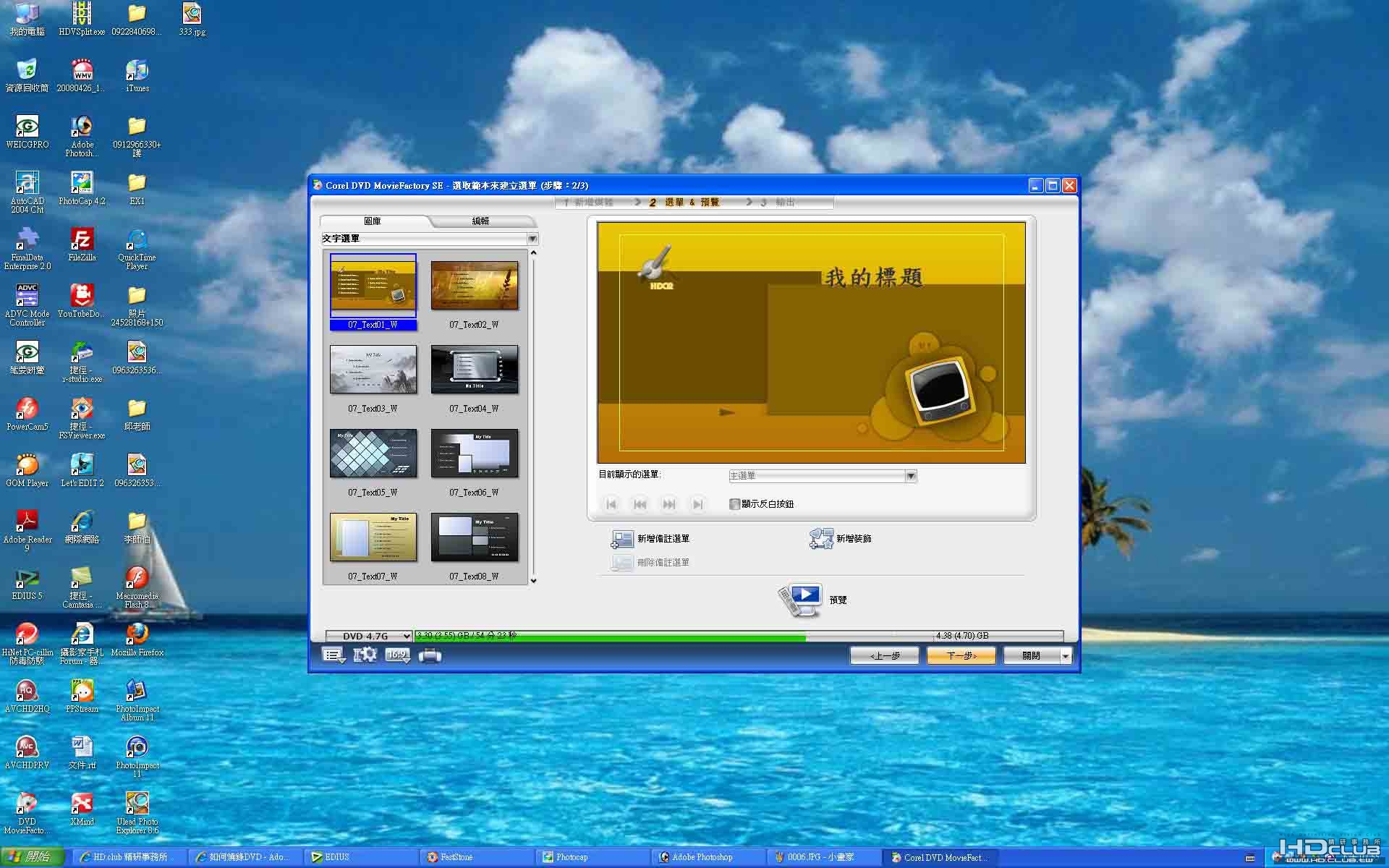Launch the FileZilla desktop icon
Screen dimensions: 1389x868
click(82, 244)
